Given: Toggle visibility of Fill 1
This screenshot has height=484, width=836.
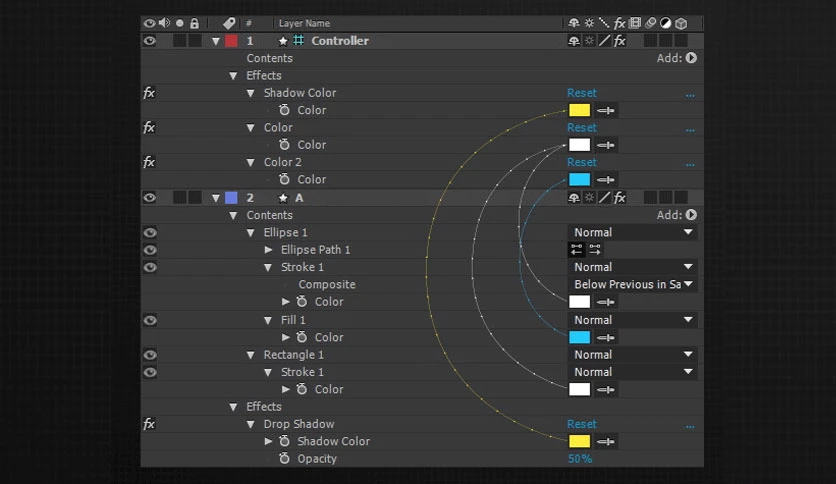Looking at the screenshot, I should point(150,320).
